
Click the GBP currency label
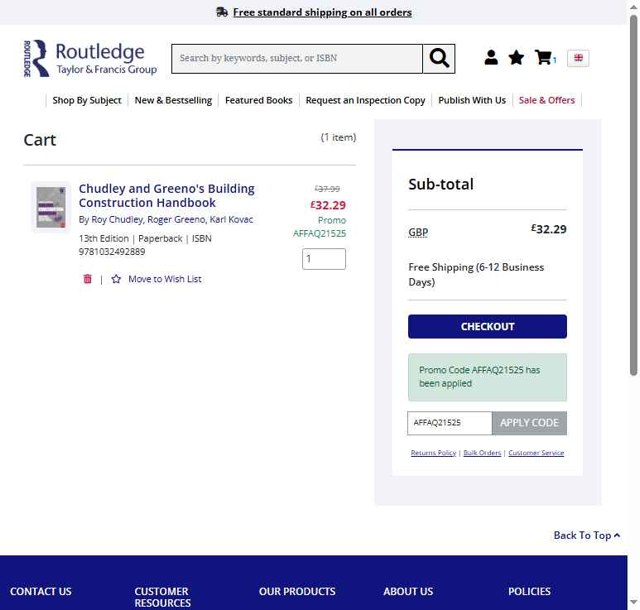418,232
